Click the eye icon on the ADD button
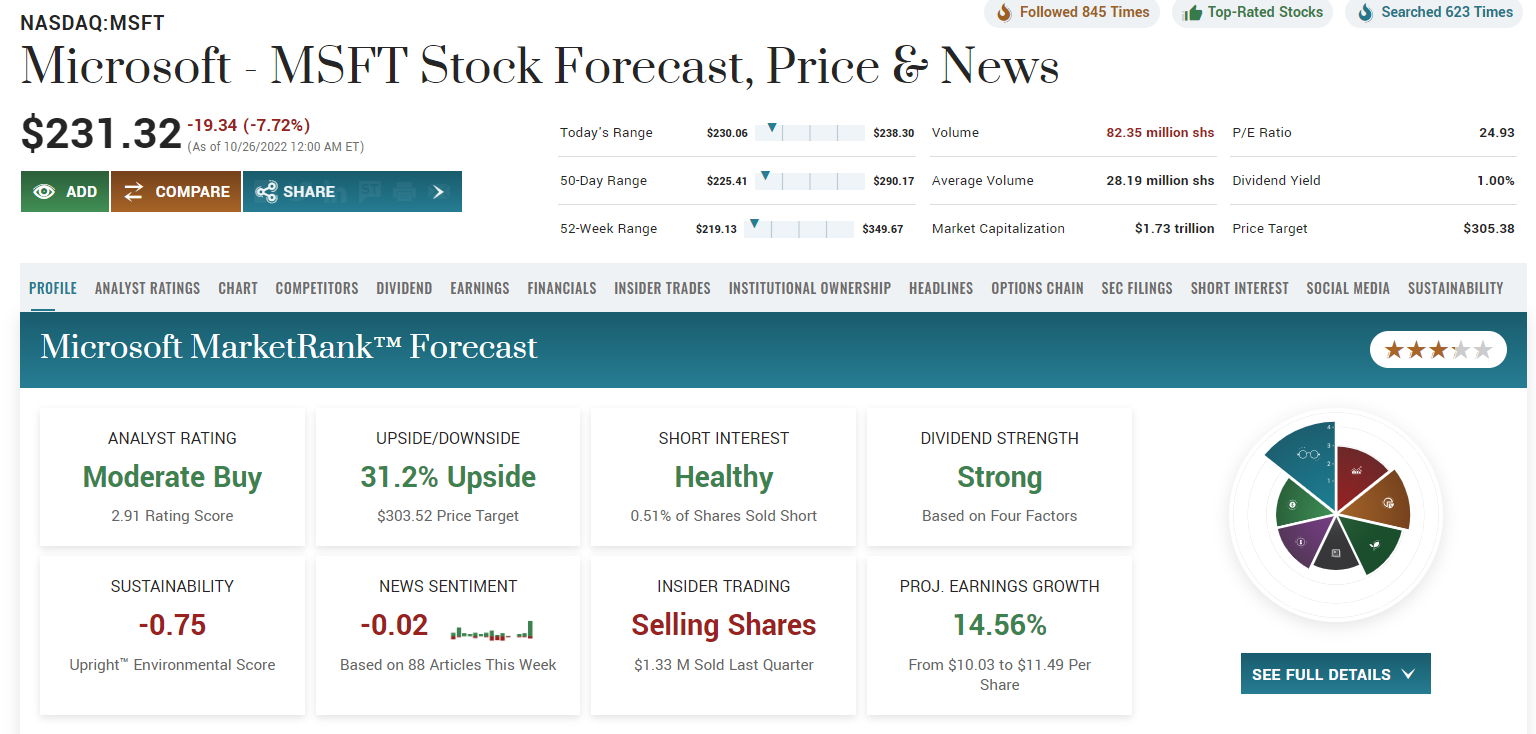1536x734 pixels. [x=44, y=192]
